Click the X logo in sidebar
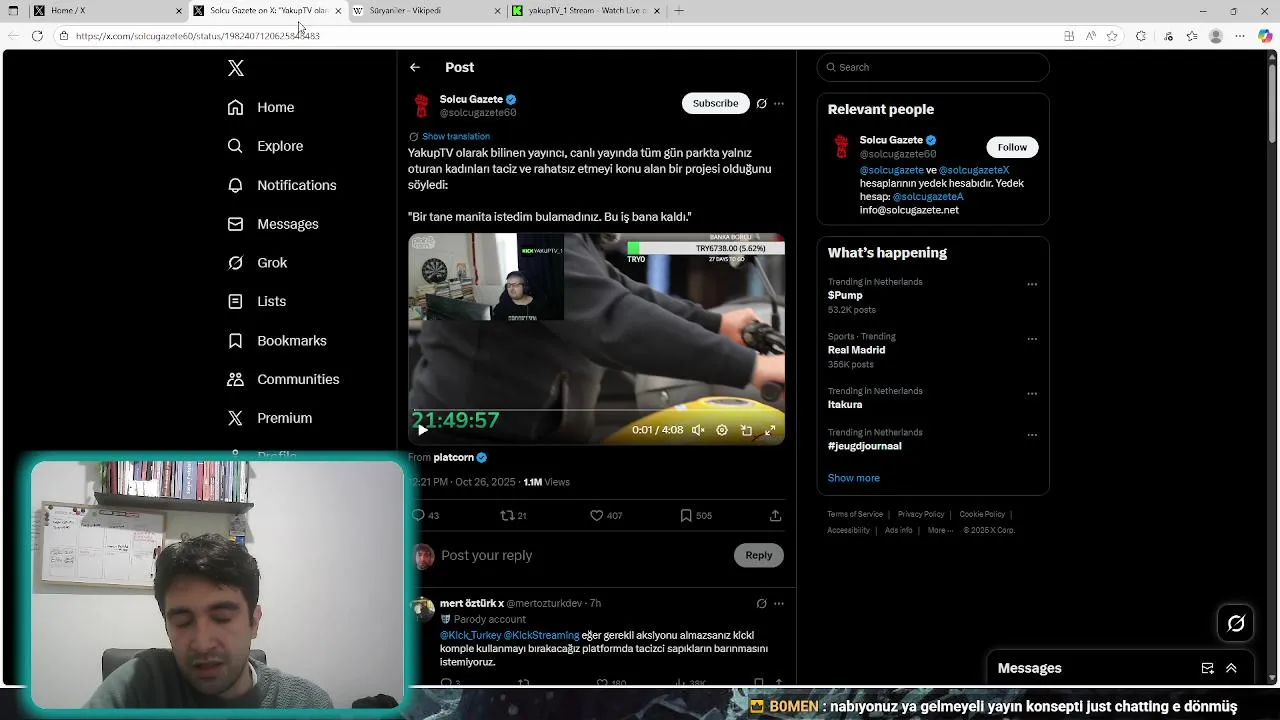The image size is (1280, 720). 236,68
